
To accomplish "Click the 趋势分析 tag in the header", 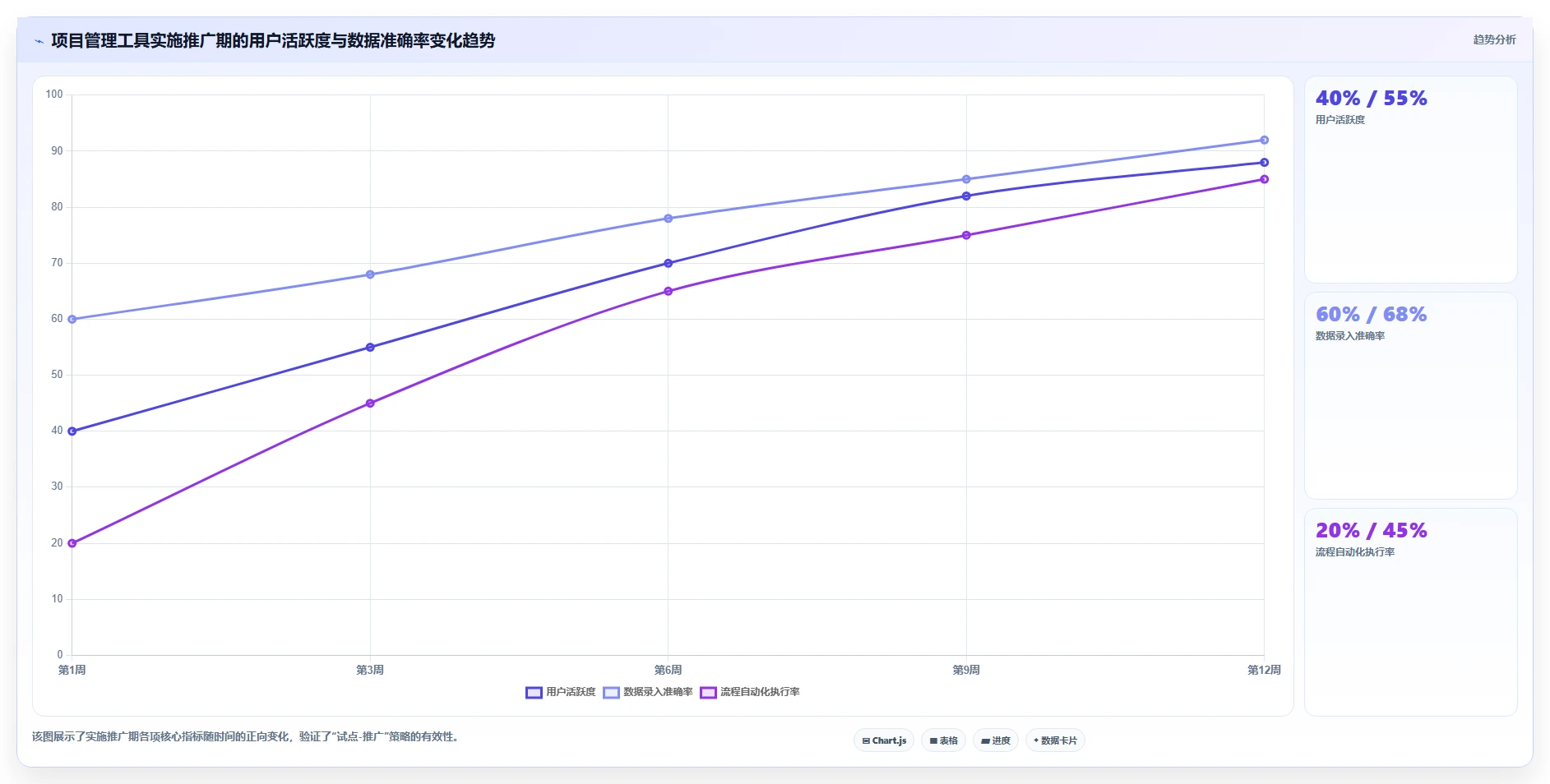I will [1494, 39].
